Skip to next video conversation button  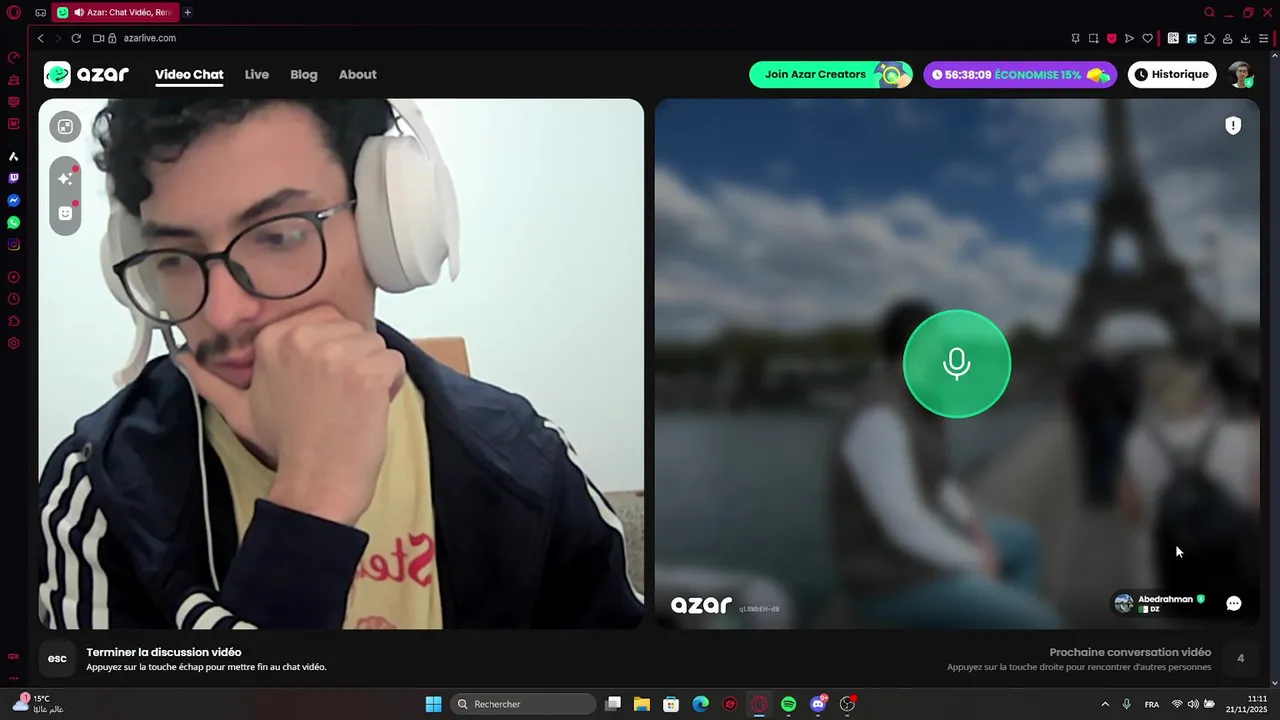1241,658
